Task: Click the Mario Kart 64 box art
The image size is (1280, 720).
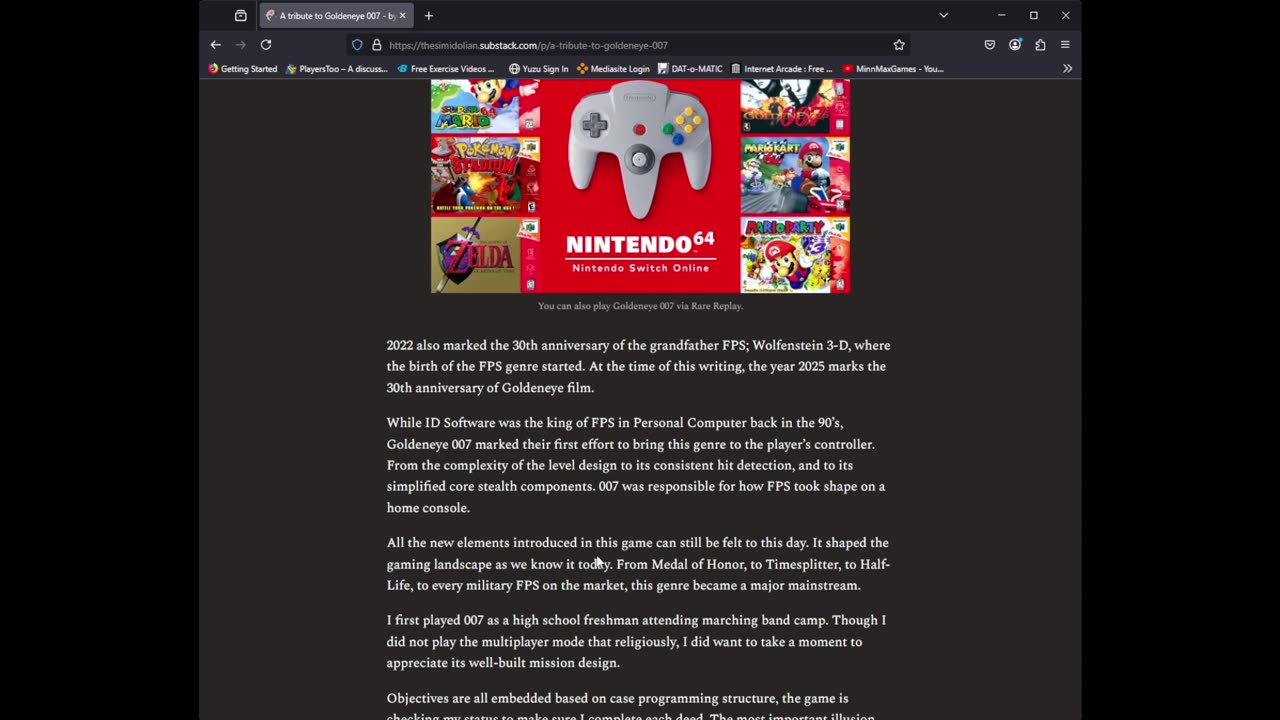Action: (795, 175)
